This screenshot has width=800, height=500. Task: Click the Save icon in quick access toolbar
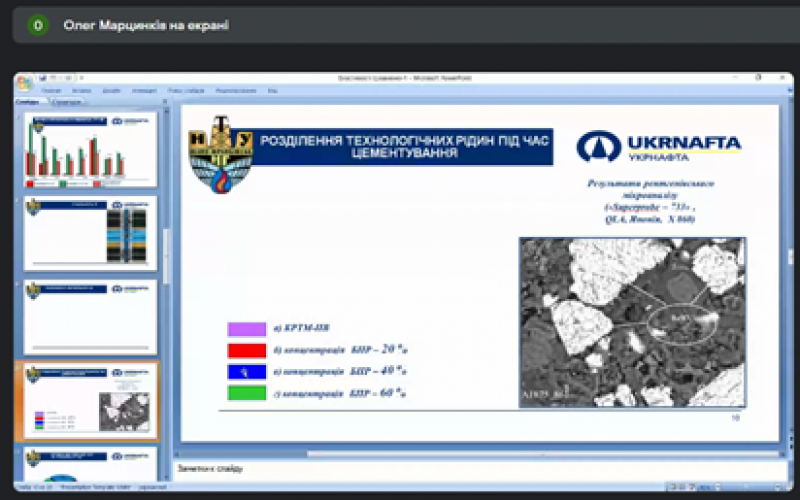(43, 78)
